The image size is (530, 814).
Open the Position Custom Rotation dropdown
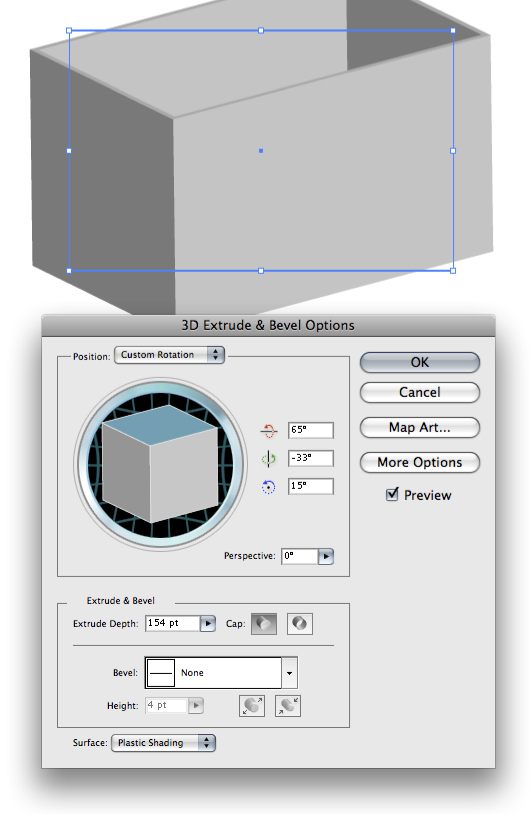169,355
